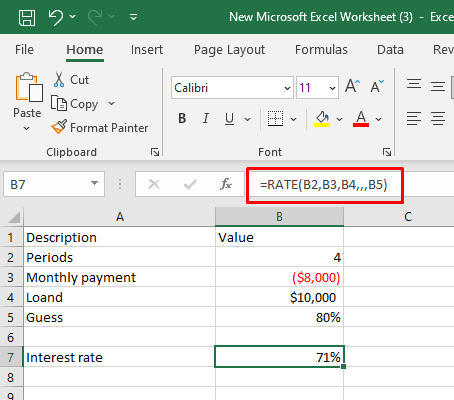454x400 pixels.
Task: Apply red Font Color
Action: pyautogui.click(x=361, y=119)
